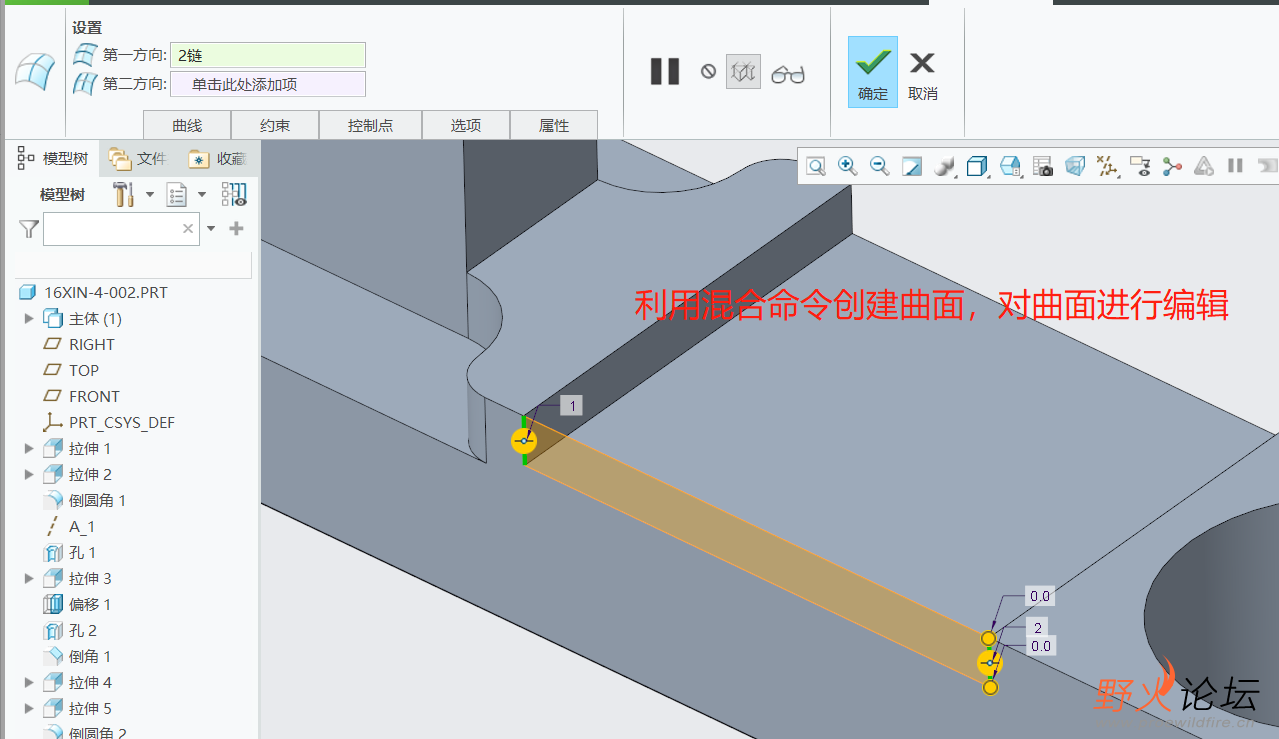Pause the feature with the large pause button
Image resolution: width=1279 pixels, height=739 pixels.
click(665, 71)
